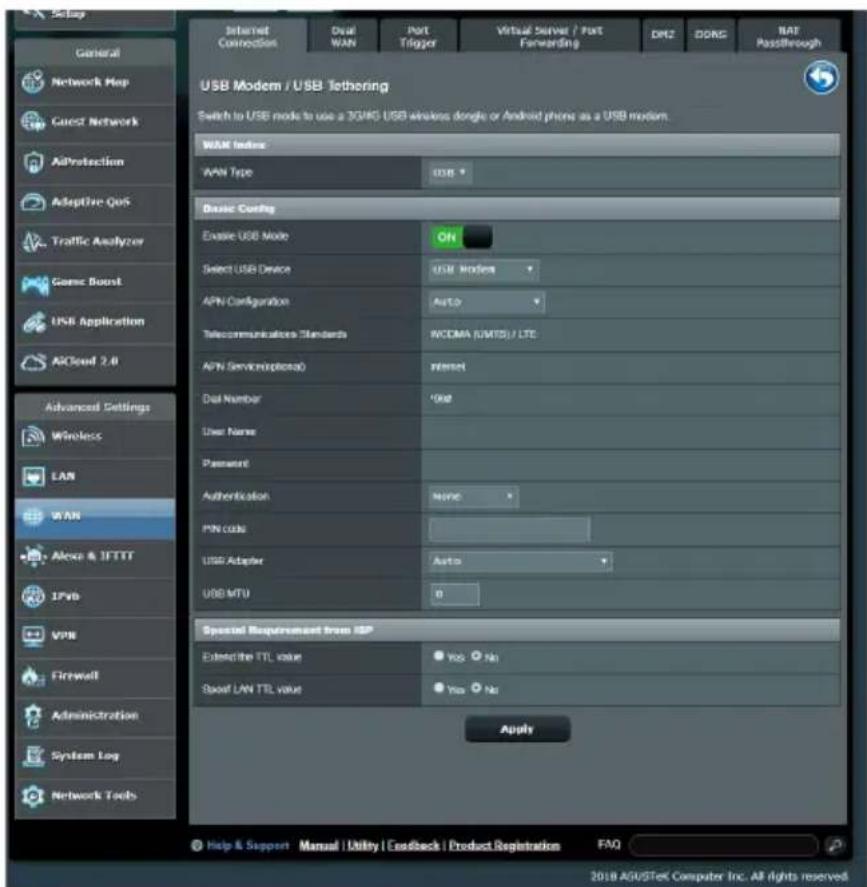Click the User Name field
867x887 pixels.
[x=630, y=432]
